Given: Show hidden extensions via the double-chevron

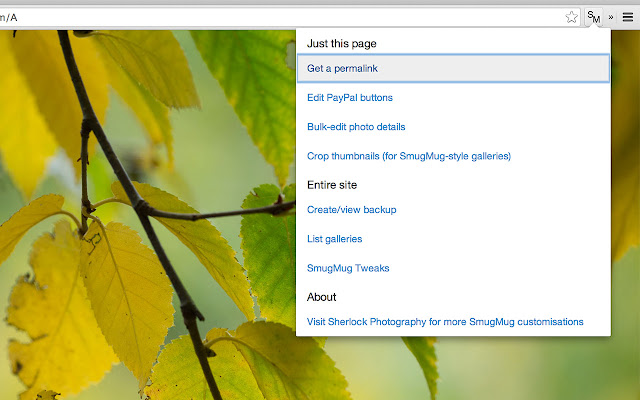Looking at the screenshot, I should [x=611, y=17].
